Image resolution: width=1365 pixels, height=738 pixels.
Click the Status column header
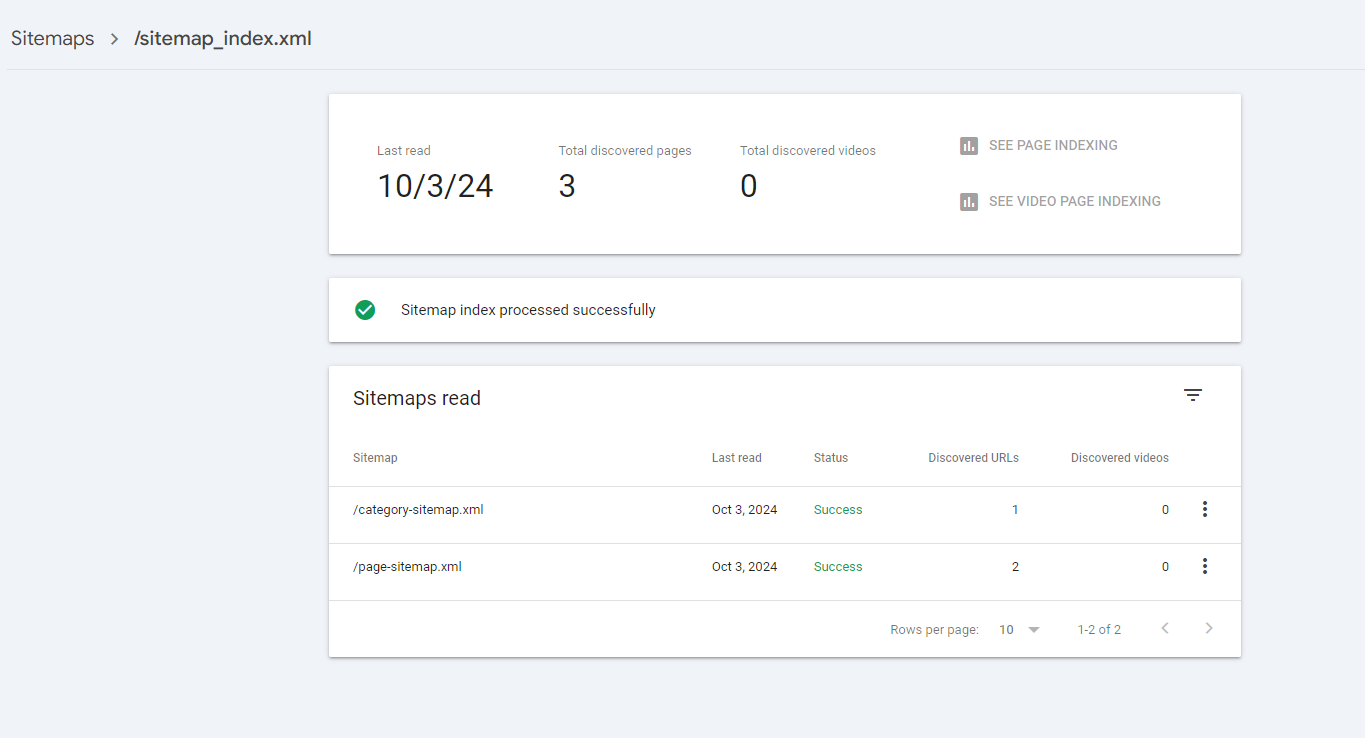[830, 458]
